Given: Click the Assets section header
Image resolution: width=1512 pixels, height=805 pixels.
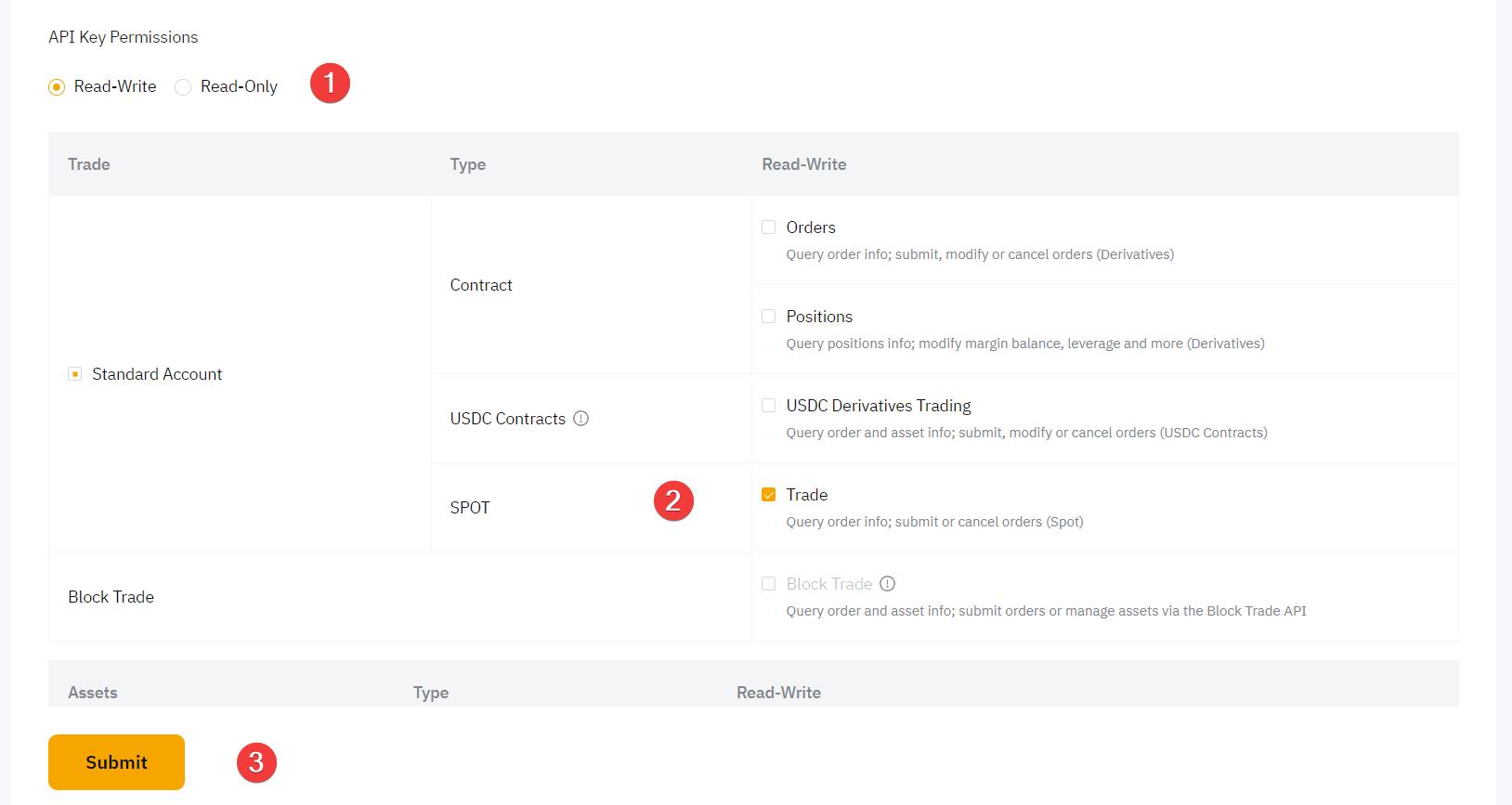Looking at the screenshot, I should click(93, 693).
